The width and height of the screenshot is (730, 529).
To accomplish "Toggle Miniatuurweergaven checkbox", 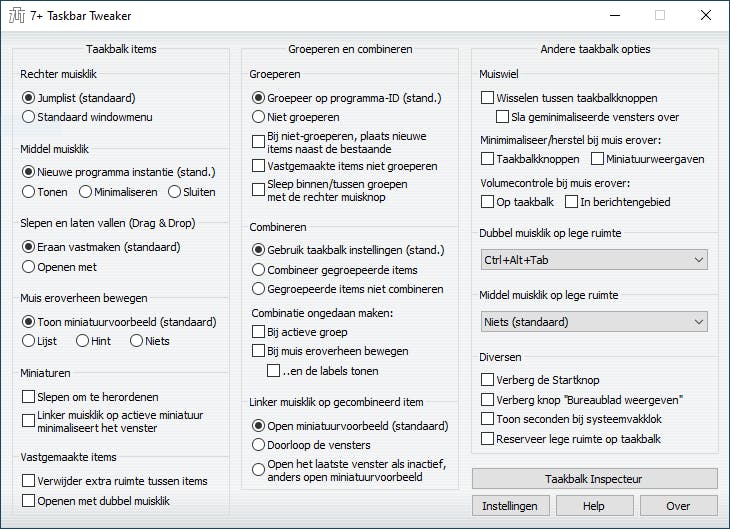I will tap(598, 158).
